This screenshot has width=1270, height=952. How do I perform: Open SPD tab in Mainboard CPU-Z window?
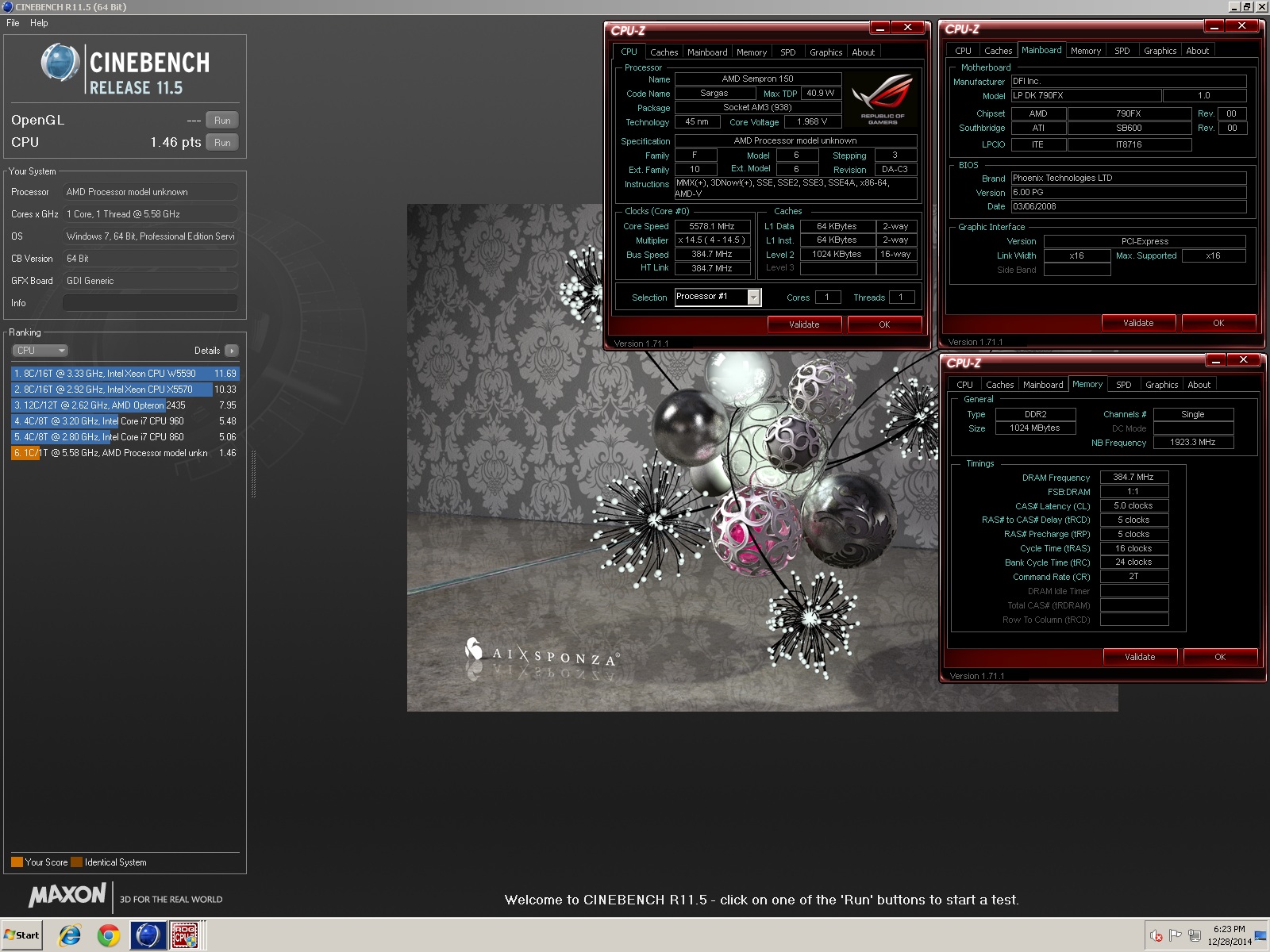(1122, 51)
